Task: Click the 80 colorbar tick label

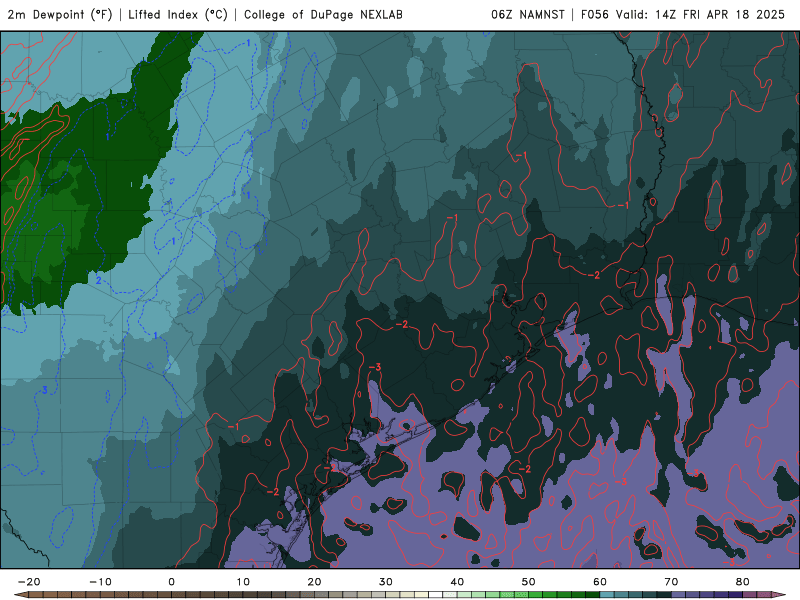Action: [x=743, y=582]
